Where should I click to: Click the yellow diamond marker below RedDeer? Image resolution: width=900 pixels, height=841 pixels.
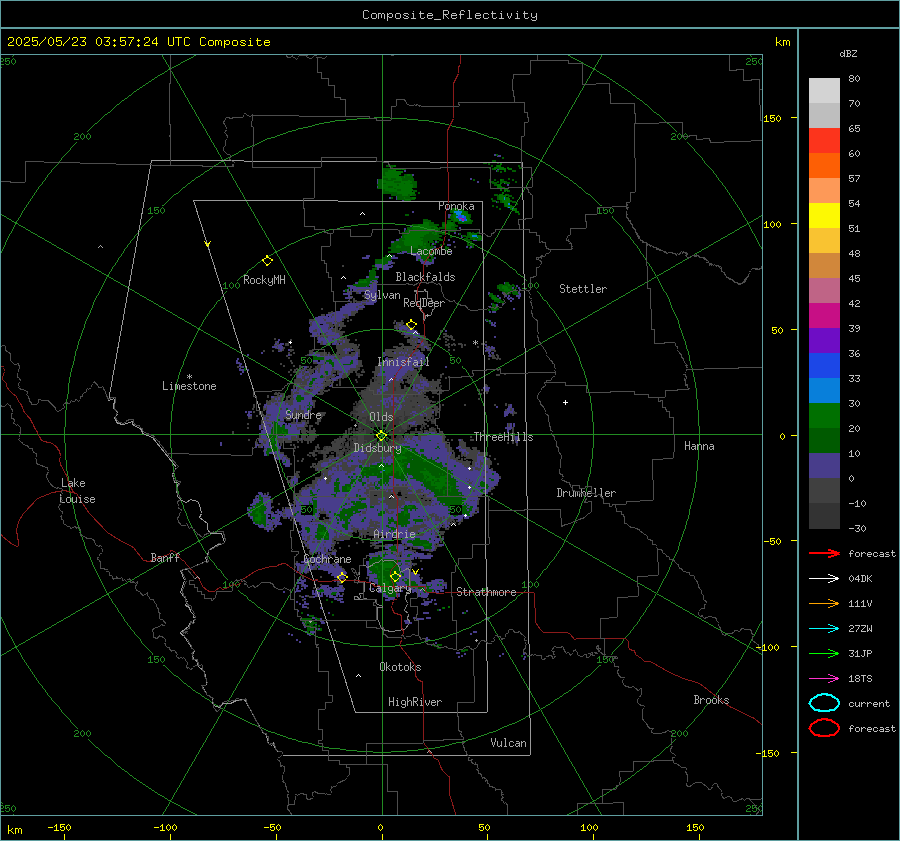[x=411, y=325]
